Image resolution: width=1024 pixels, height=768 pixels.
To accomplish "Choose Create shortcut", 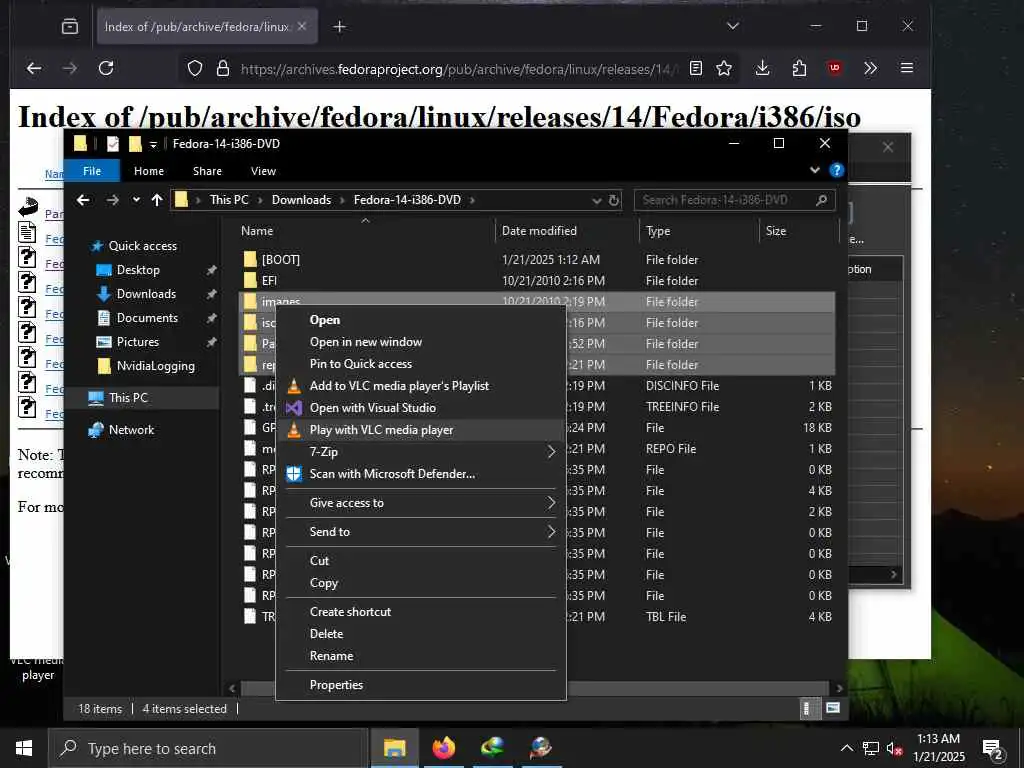I will coord(350,612).
